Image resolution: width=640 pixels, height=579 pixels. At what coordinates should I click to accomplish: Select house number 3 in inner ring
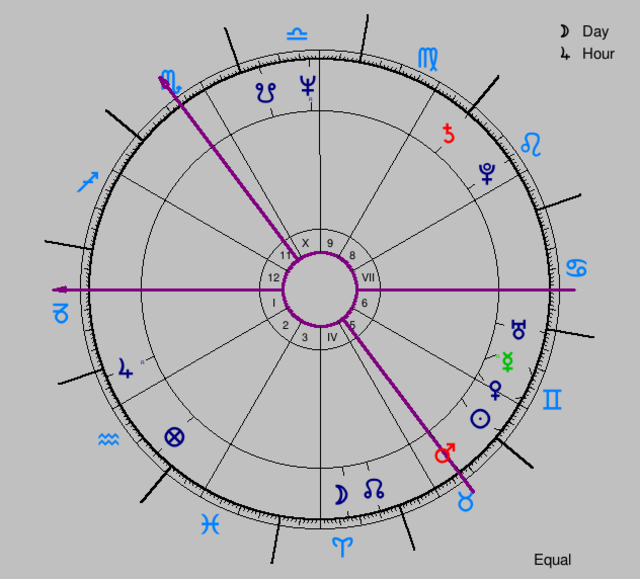304,337
